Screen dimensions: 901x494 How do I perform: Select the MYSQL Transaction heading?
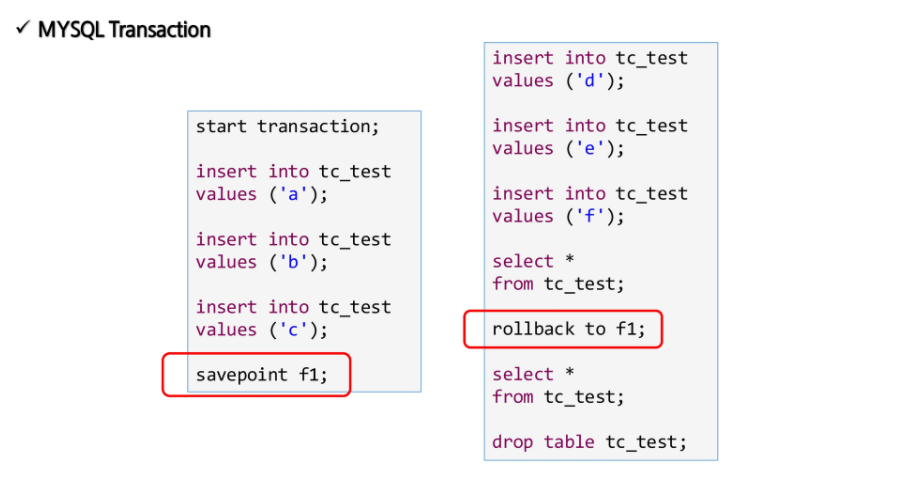124,30
